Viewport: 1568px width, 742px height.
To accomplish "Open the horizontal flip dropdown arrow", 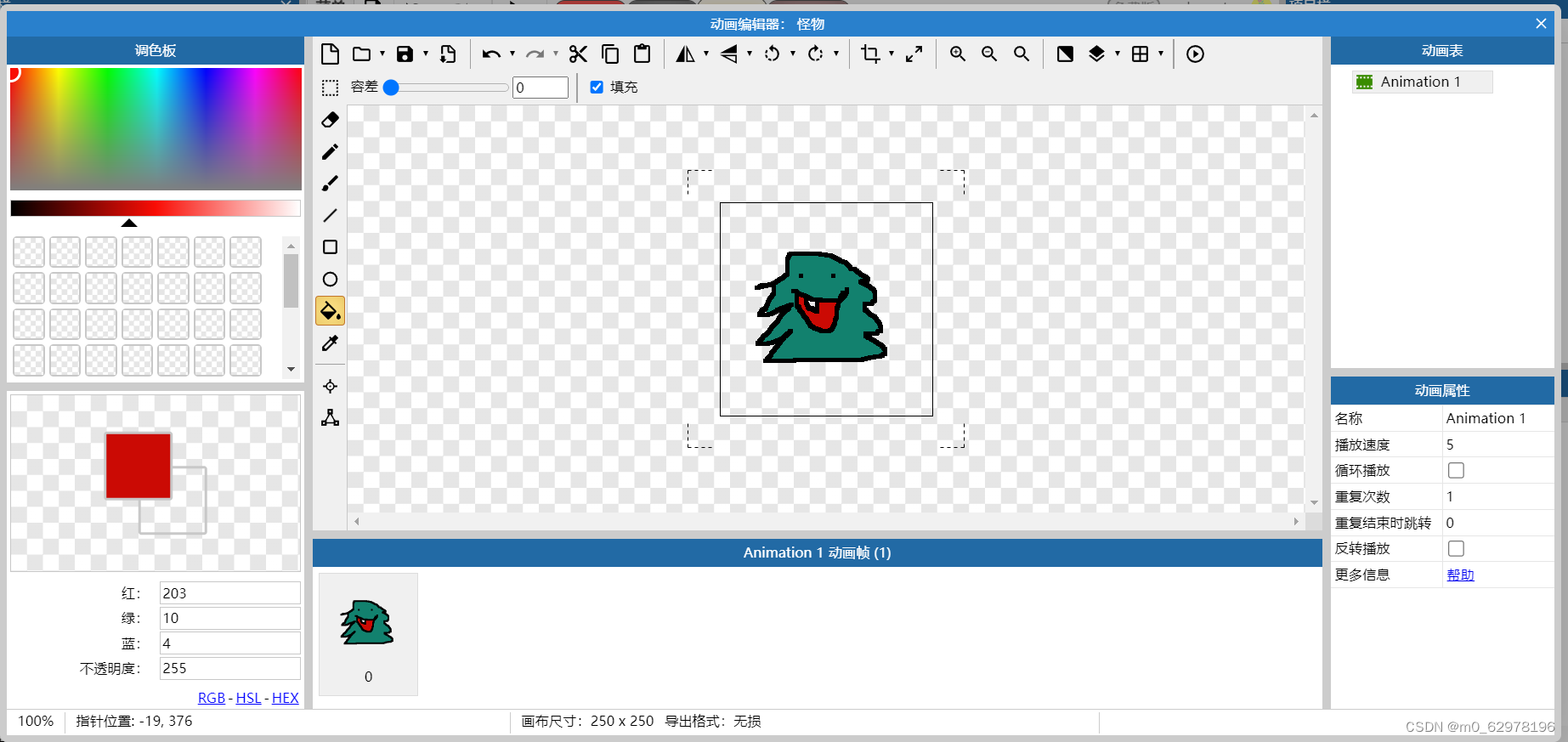I will (x=706, y=54).
